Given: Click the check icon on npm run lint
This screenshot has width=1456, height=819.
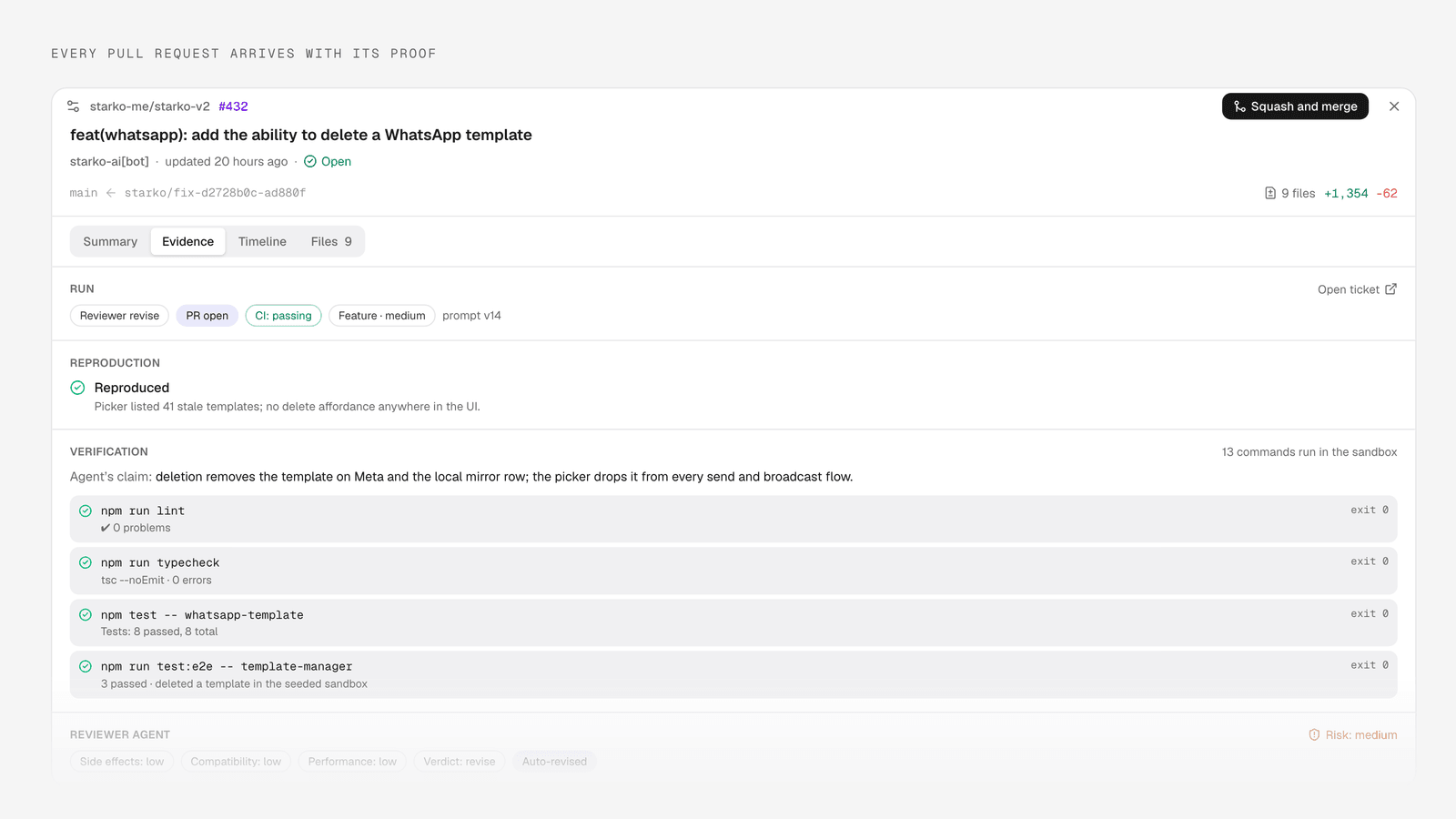Looking at the screenshot, I should [x=86, y=511].
